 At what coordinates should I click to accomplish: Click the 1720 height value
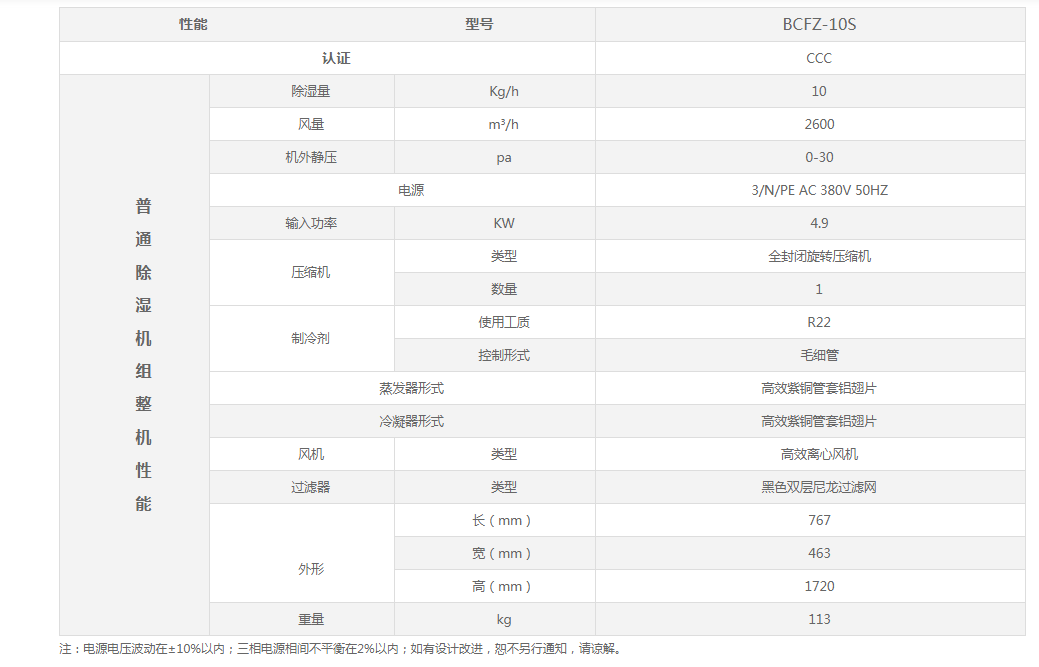pyautogui.click(x=819, y=586)
